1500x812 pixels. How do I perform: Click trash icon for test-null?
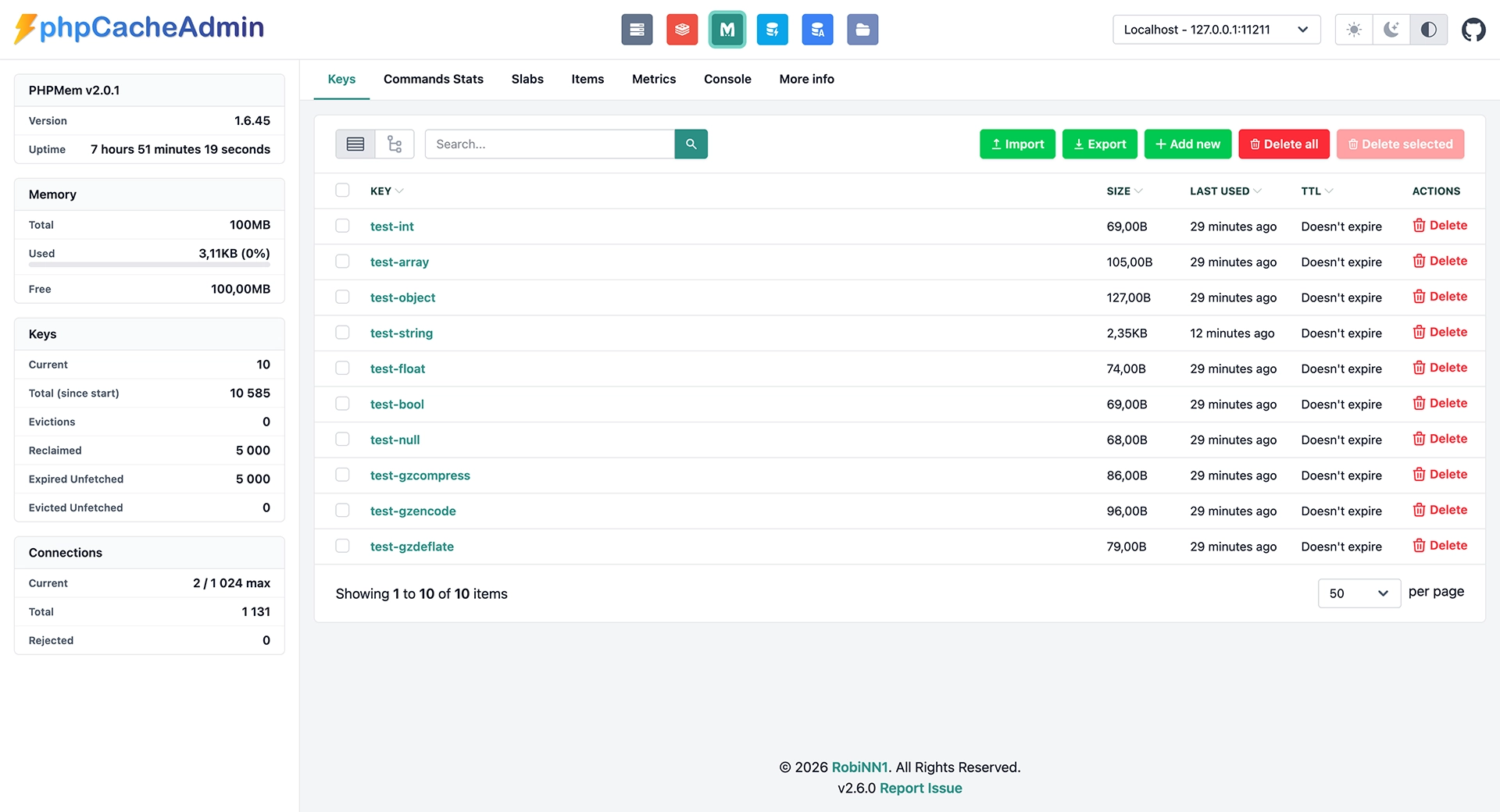tap(1419, 439)
